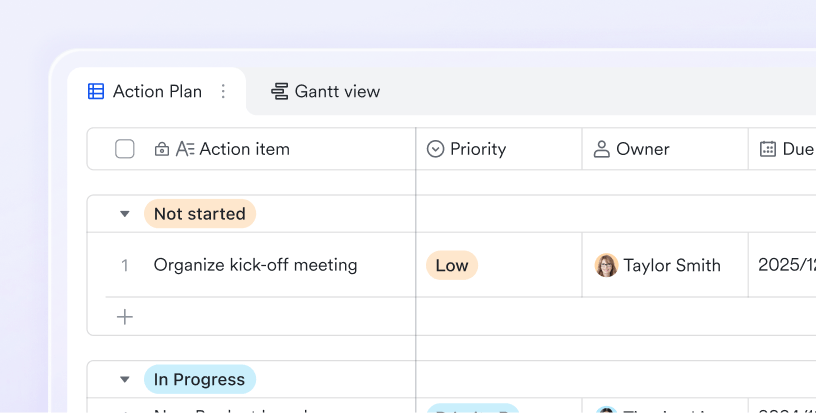The height and width of the screenshot is (413, 816).
Task: Click the In Progress status label
Action: tap(200, 379)
